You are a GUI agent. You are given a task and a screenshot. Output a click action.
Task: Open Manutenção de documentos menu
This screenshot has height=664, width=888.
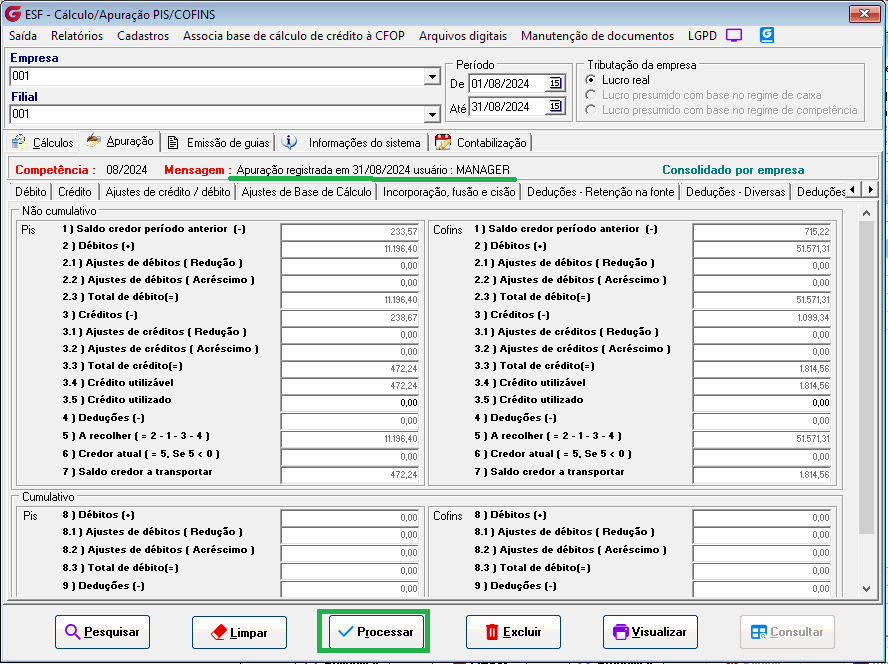(597, 36)
